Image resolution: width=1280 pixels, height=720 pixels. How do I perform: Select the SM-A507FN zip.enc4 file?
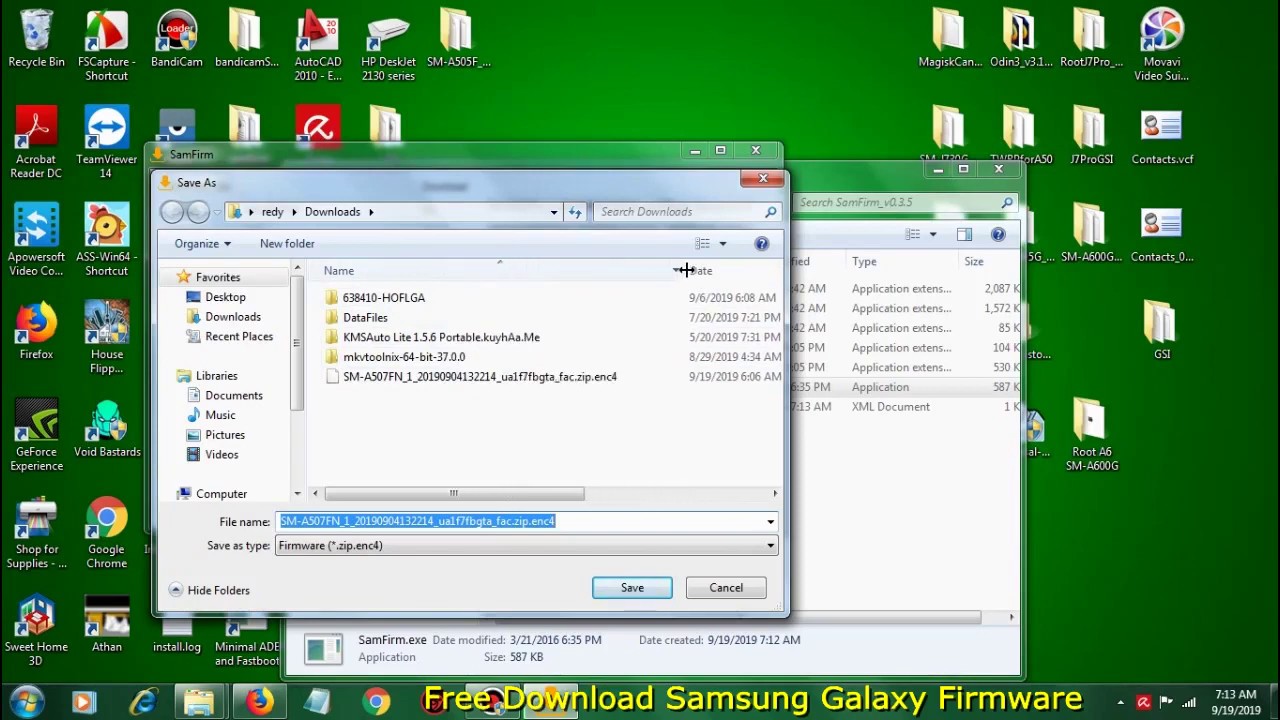(x=480, y=377)
